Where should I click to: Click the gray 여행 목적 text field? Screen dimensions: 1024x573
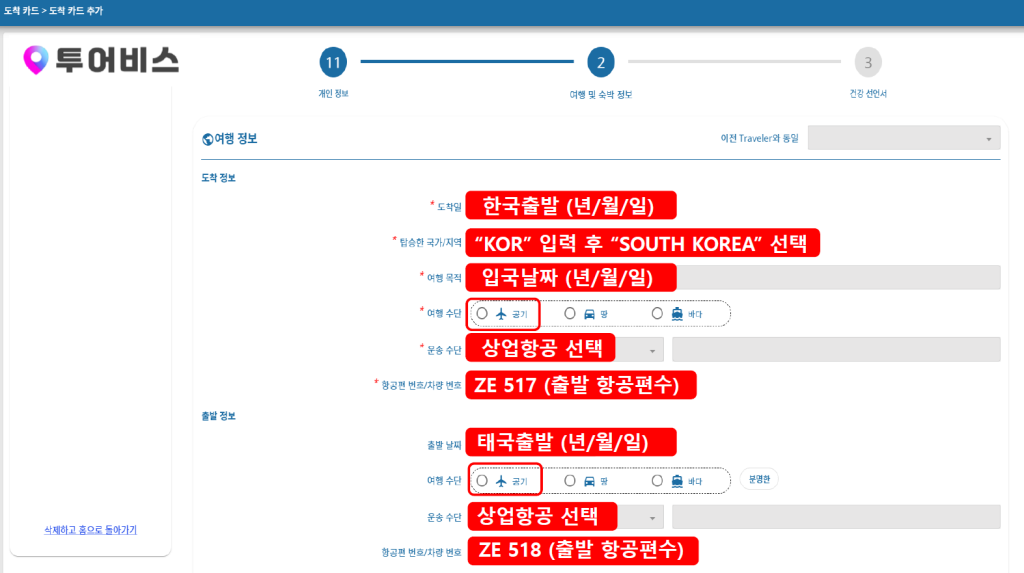(x=840, y=277)
